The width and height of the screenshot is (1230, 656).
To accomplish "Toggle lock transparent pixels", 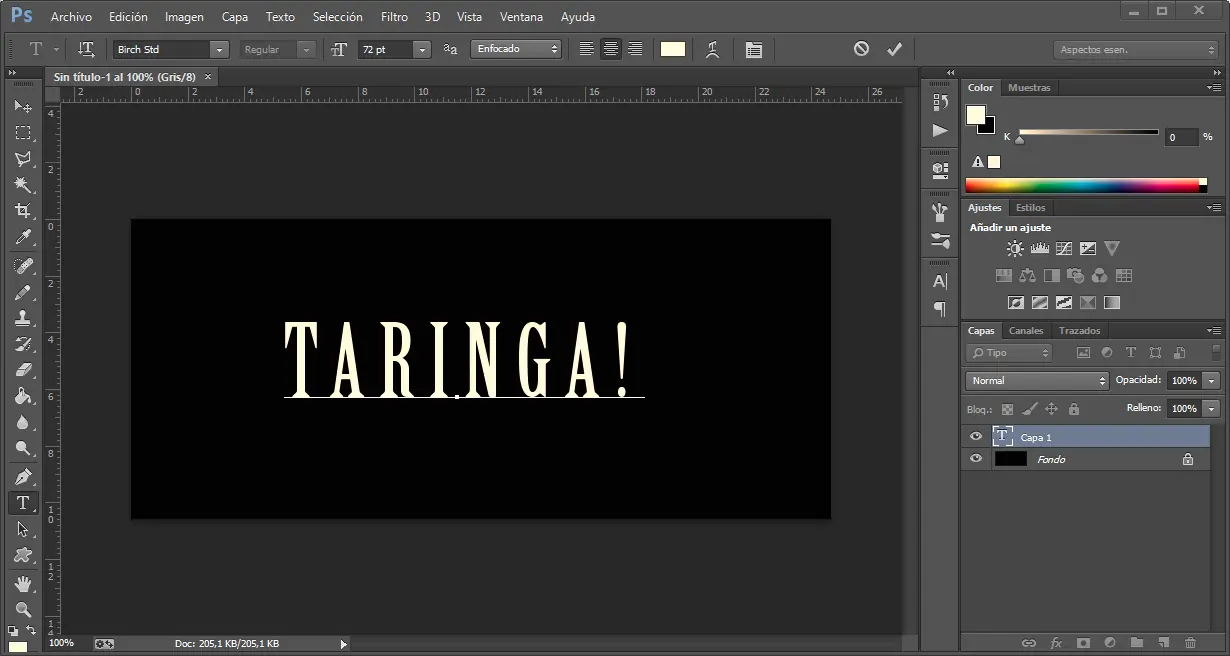I will pyautogui.click(x=1007, y=409).
